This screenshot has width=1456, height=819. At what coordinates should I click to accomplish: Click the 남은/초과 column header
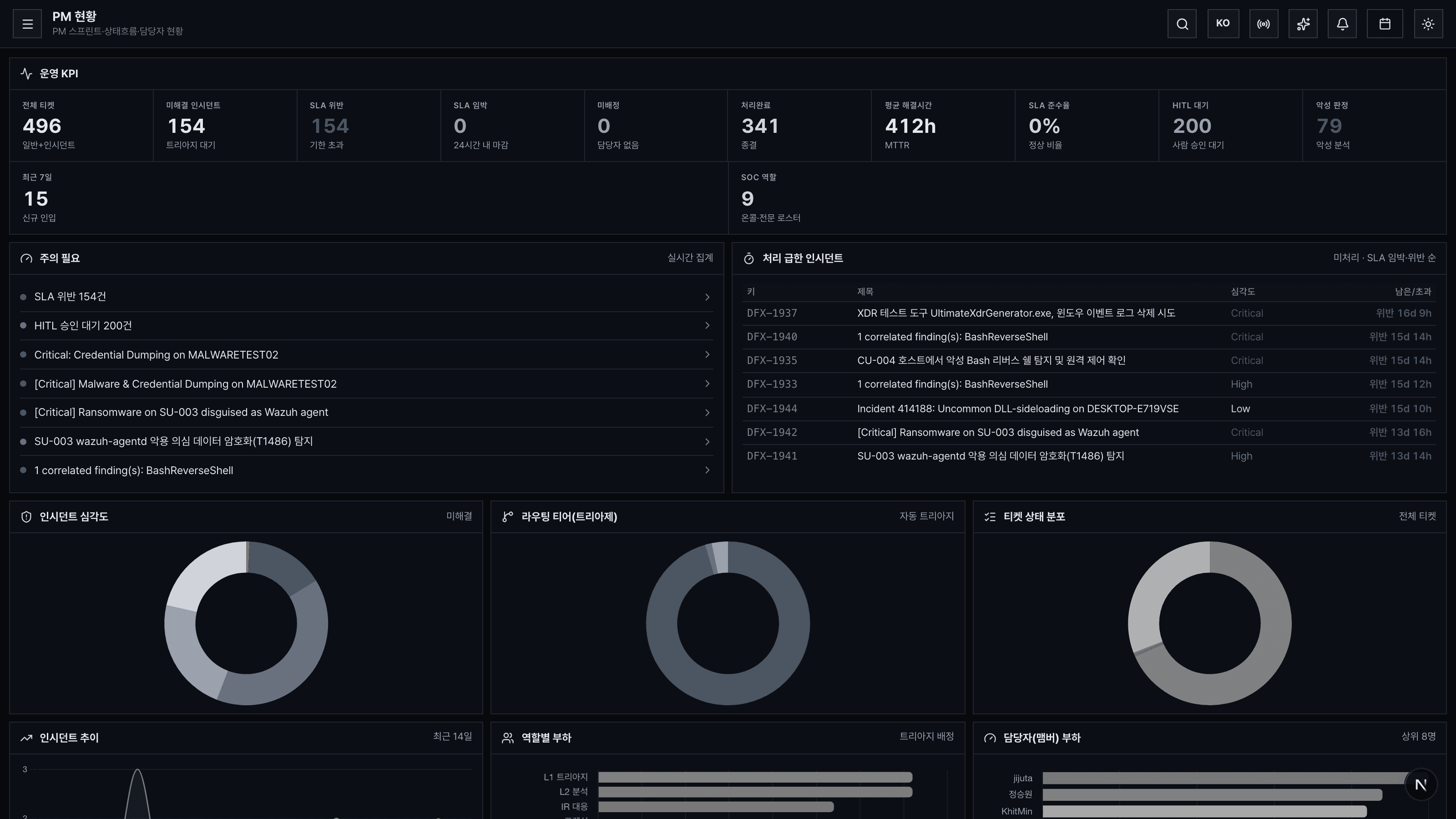(1412, 292)
